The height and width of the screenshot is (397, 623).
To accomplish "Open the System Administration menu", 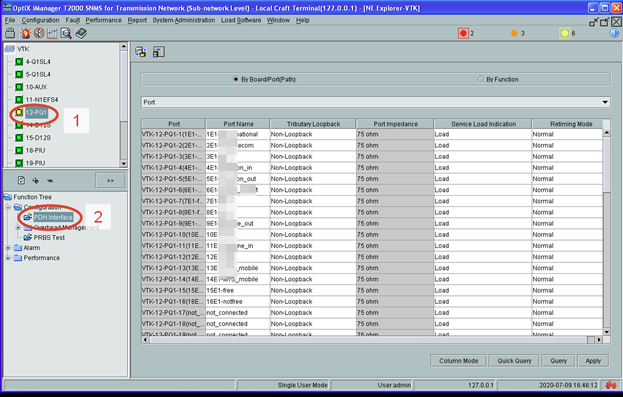I will point(184,20).
